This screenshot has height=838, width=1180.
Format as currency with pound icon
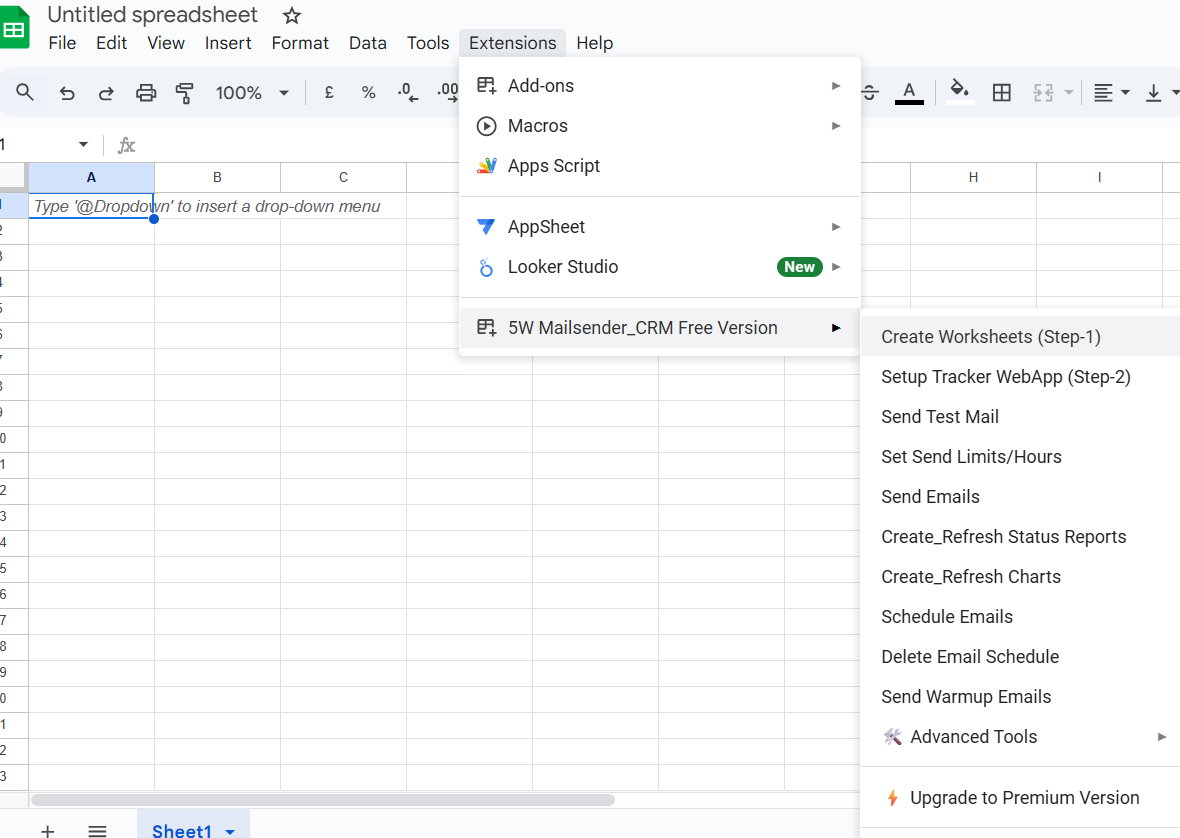pyautogui.click(x=329, y=93)
